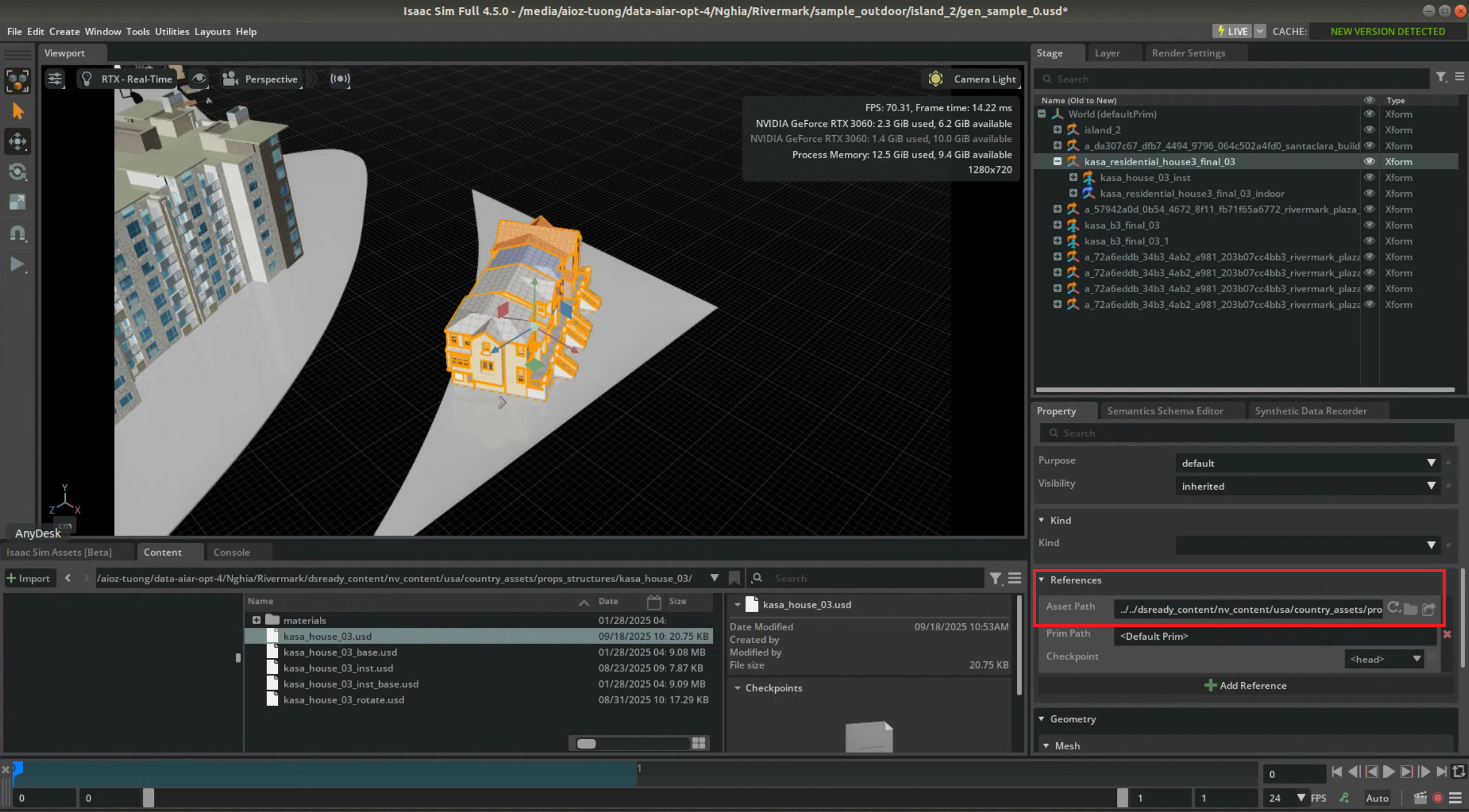Click the Stage filter funnel icon
The width and height of the screenshot is (1469, 812).
(1441, 77)
